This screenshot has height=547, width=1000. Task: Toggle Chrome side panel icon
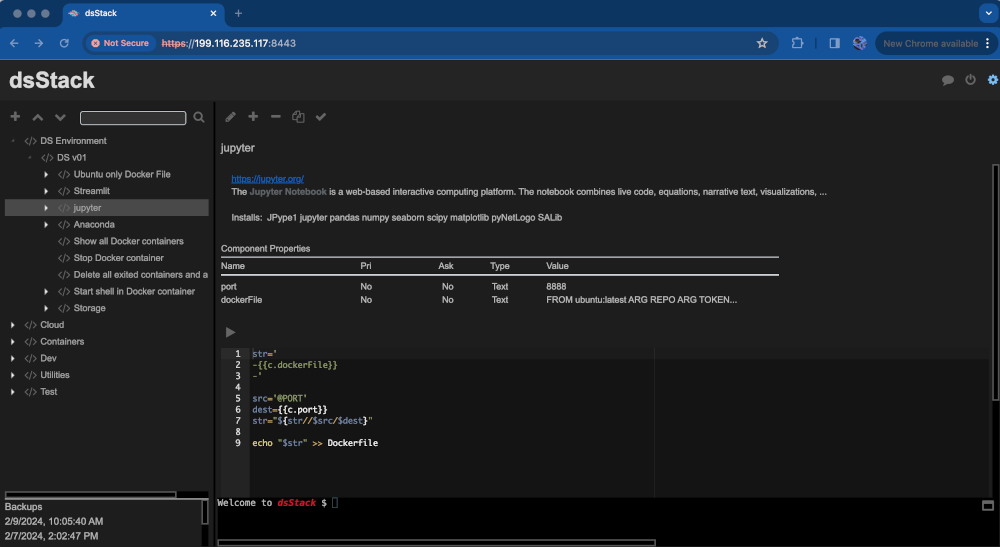tap(834, 43)
